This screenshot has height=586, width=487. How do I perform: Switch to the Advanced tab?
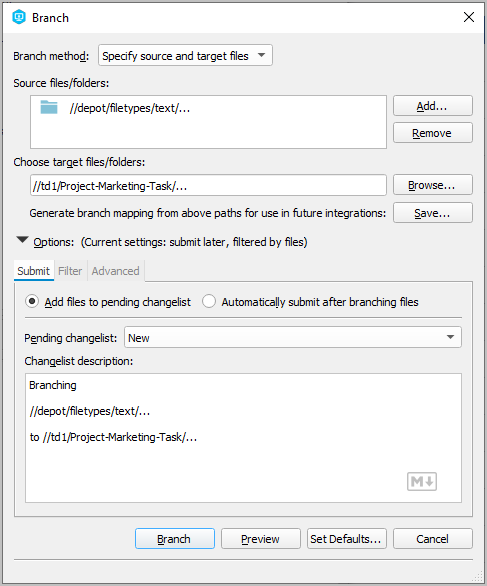click(115, 271)
